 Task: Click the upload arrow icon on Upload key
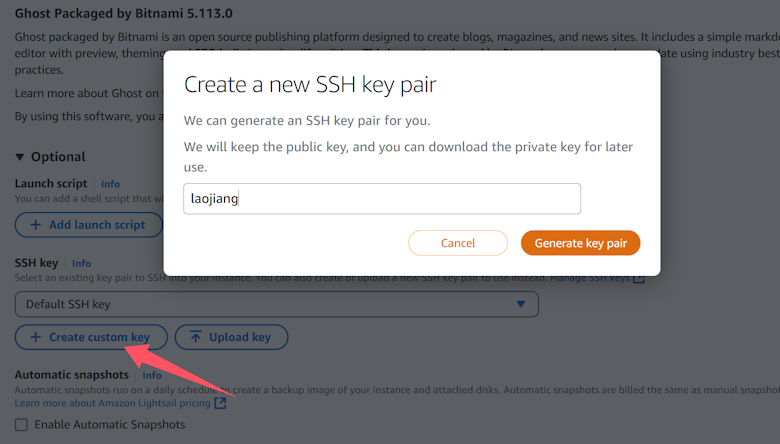[195, 337]
